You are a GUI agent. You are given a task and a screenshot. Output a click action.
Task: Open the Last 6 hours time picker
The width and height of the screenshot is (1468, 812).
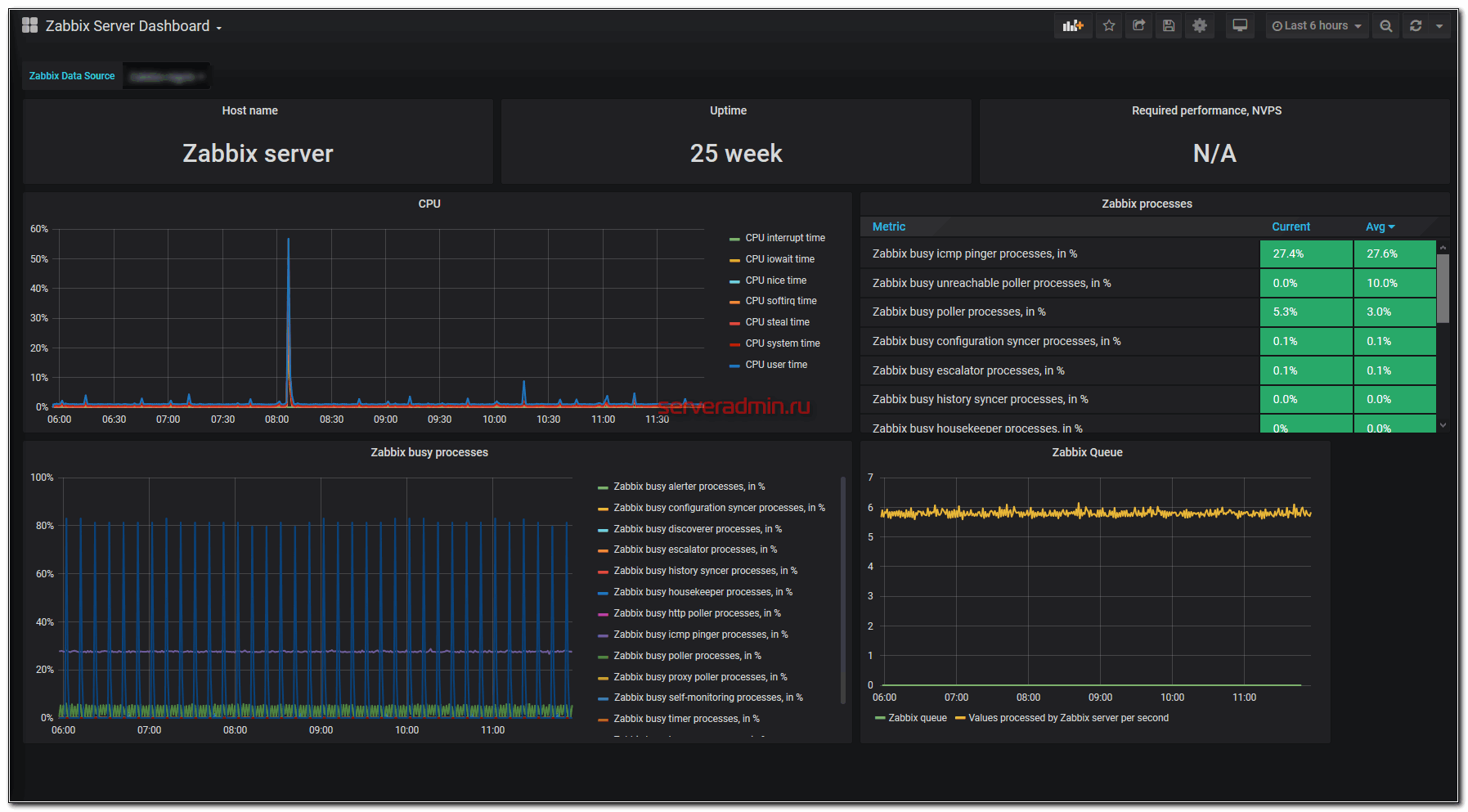1317,26
